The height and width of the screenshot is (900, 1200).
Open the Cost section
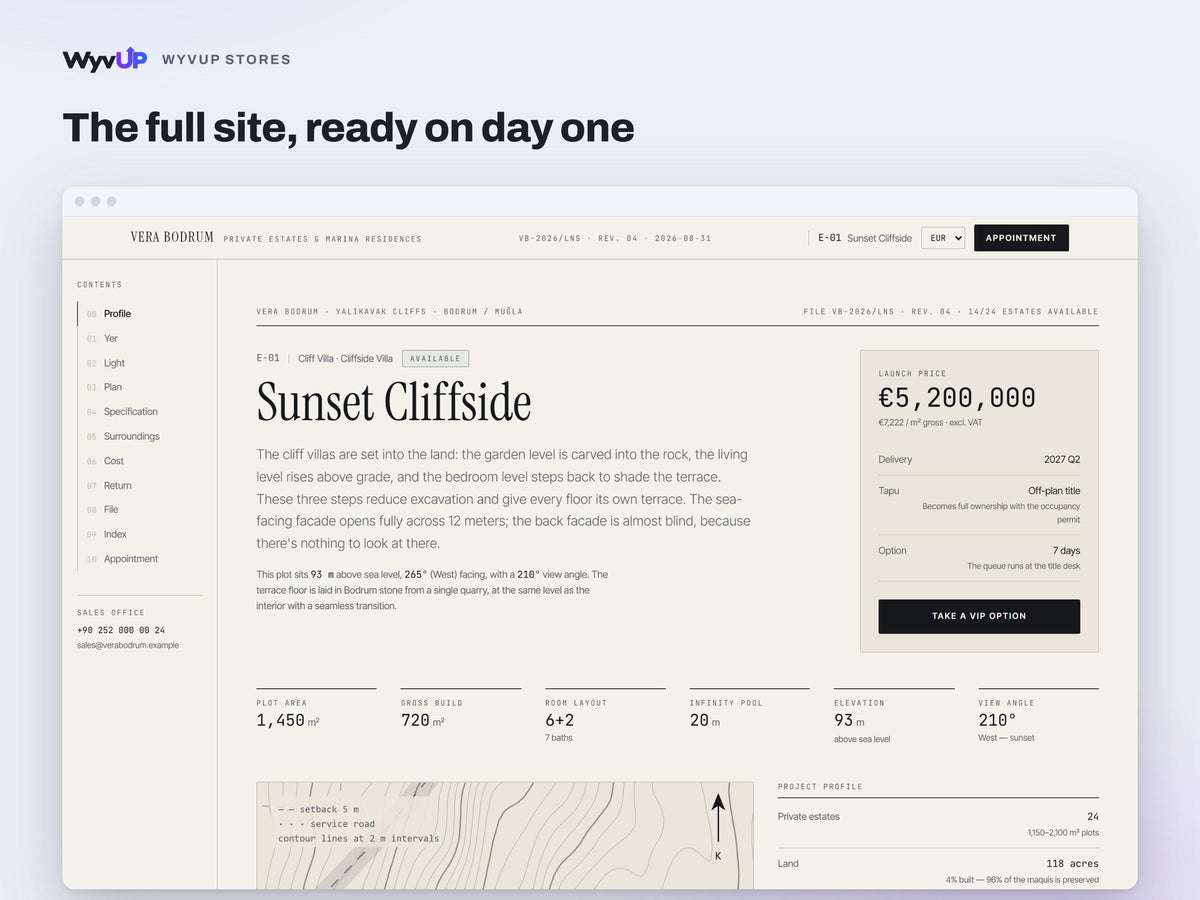(114, 461)
